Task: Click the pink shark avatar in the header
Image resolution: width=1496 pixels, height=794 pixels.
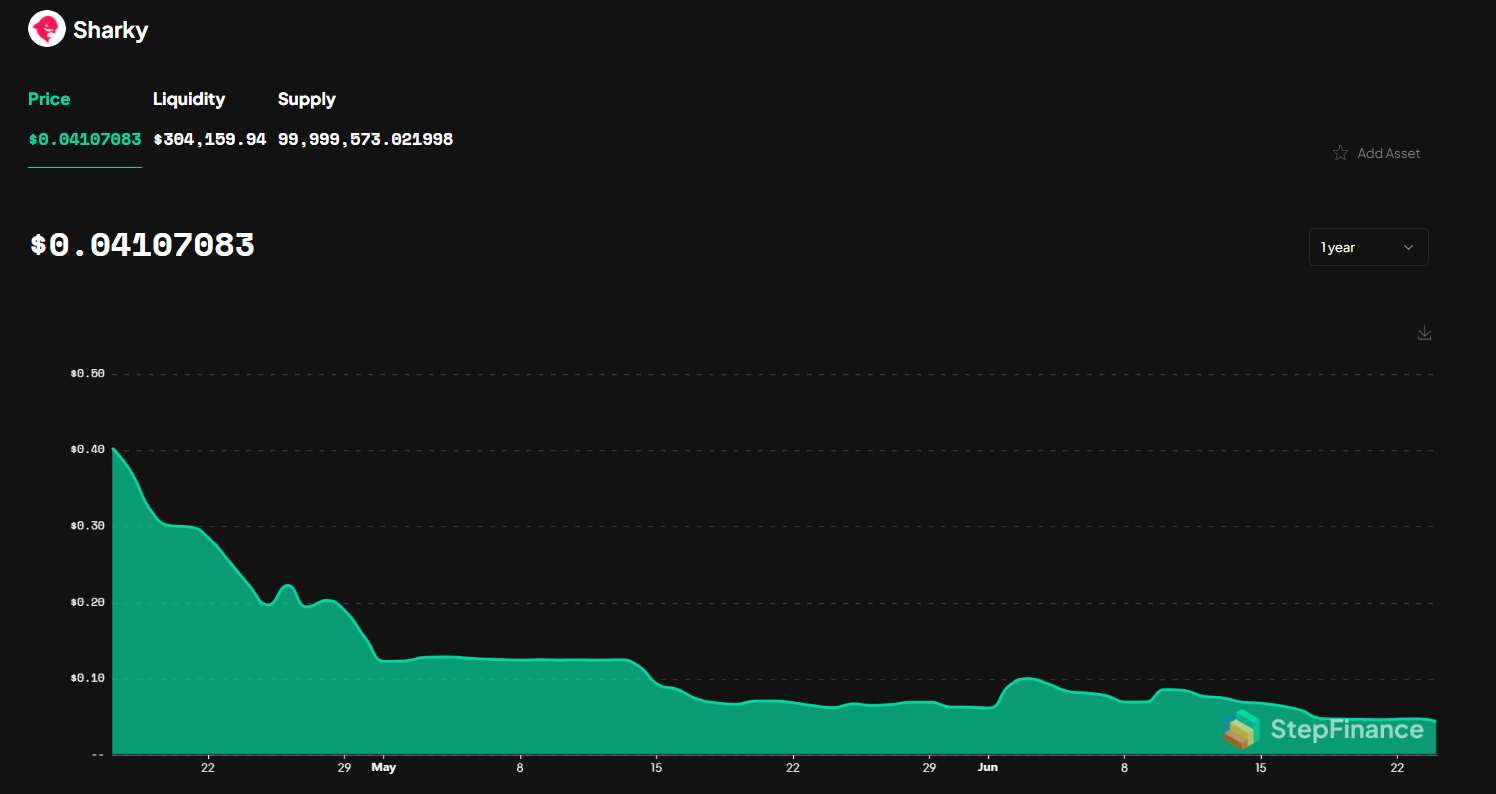Action: click(x=46, y=29)
